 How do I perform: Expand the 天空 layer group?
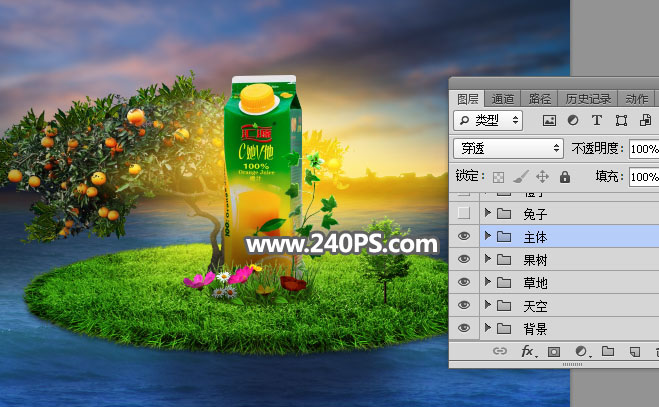click(488, 306)
